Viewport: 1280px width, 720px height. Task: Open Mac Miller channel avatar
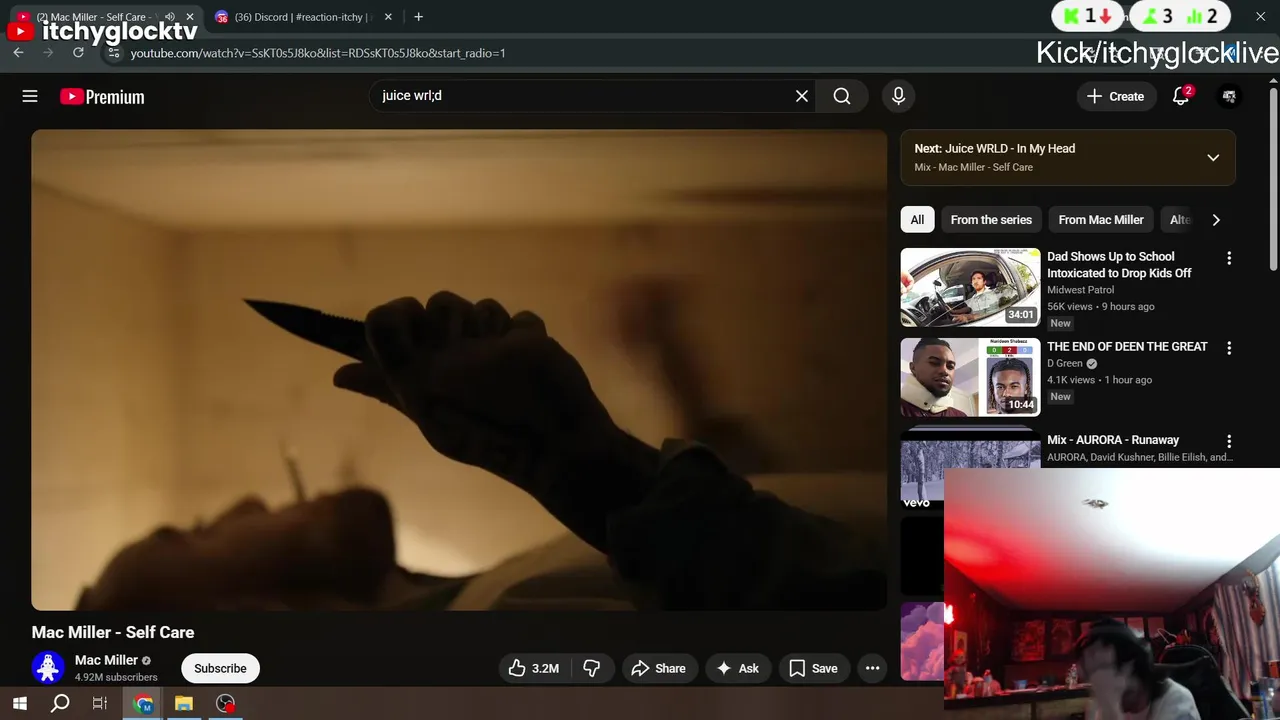(48, 667)
